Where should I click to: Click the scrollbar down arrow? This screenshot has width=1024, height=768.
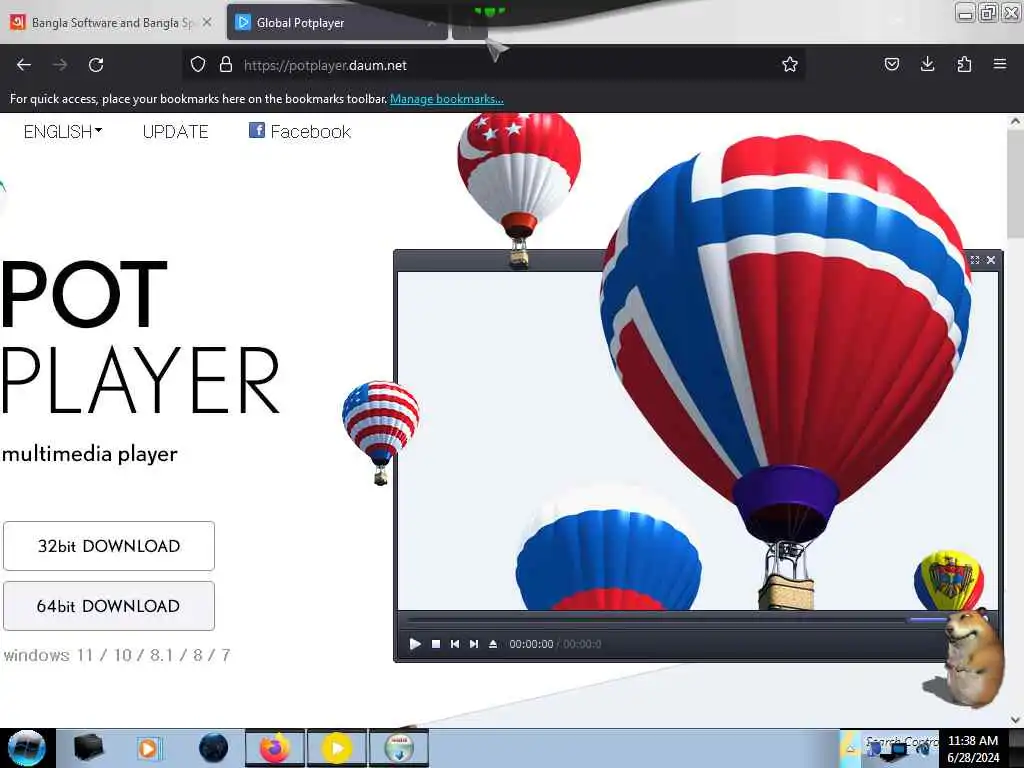(1015, 720)
